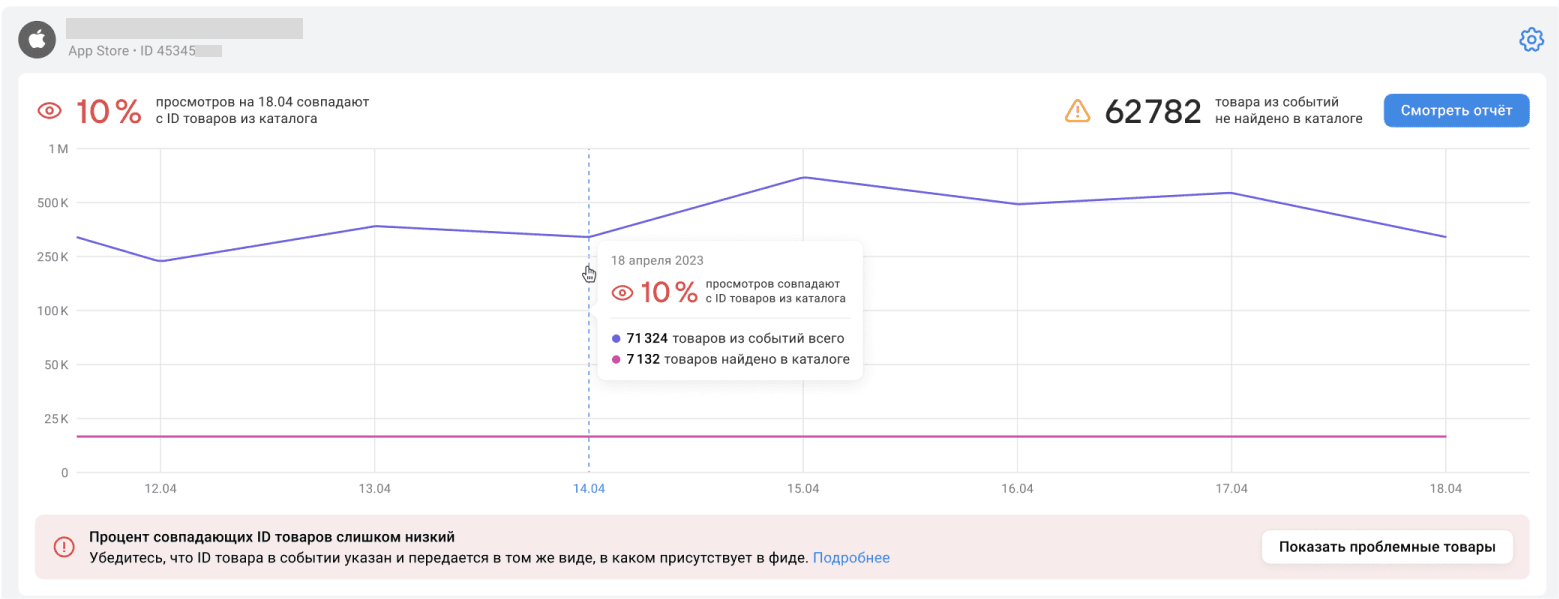Follow the Подробнее link

(851, 558)
